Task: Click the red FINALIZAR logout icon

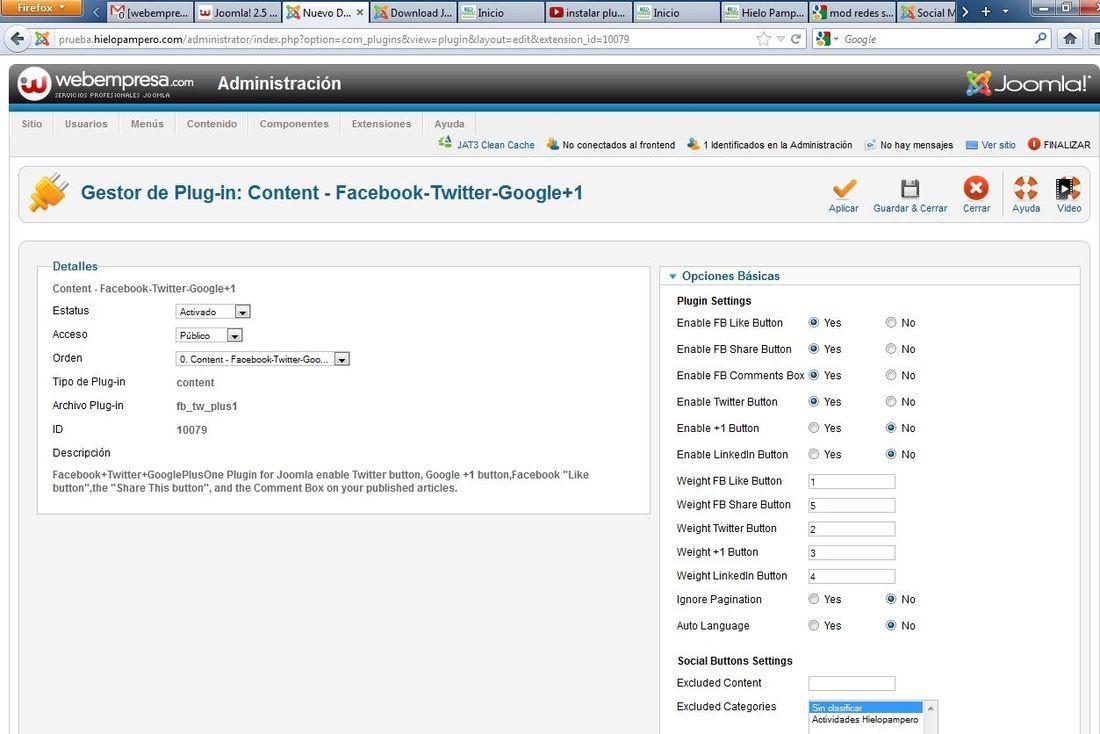Action: pyautogui.click(x=1034, y=144)
